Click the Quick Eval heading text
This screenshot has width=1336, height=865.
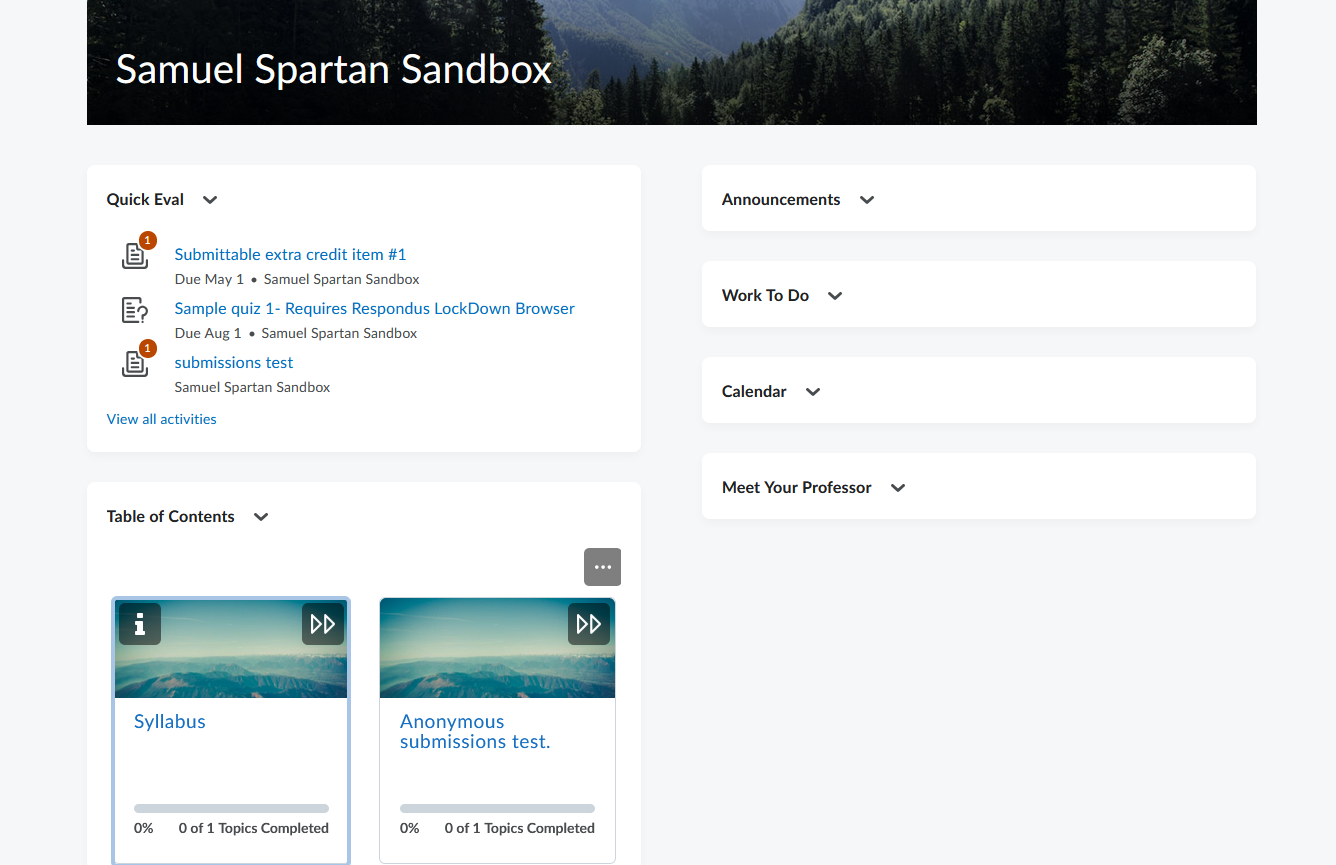145,200
